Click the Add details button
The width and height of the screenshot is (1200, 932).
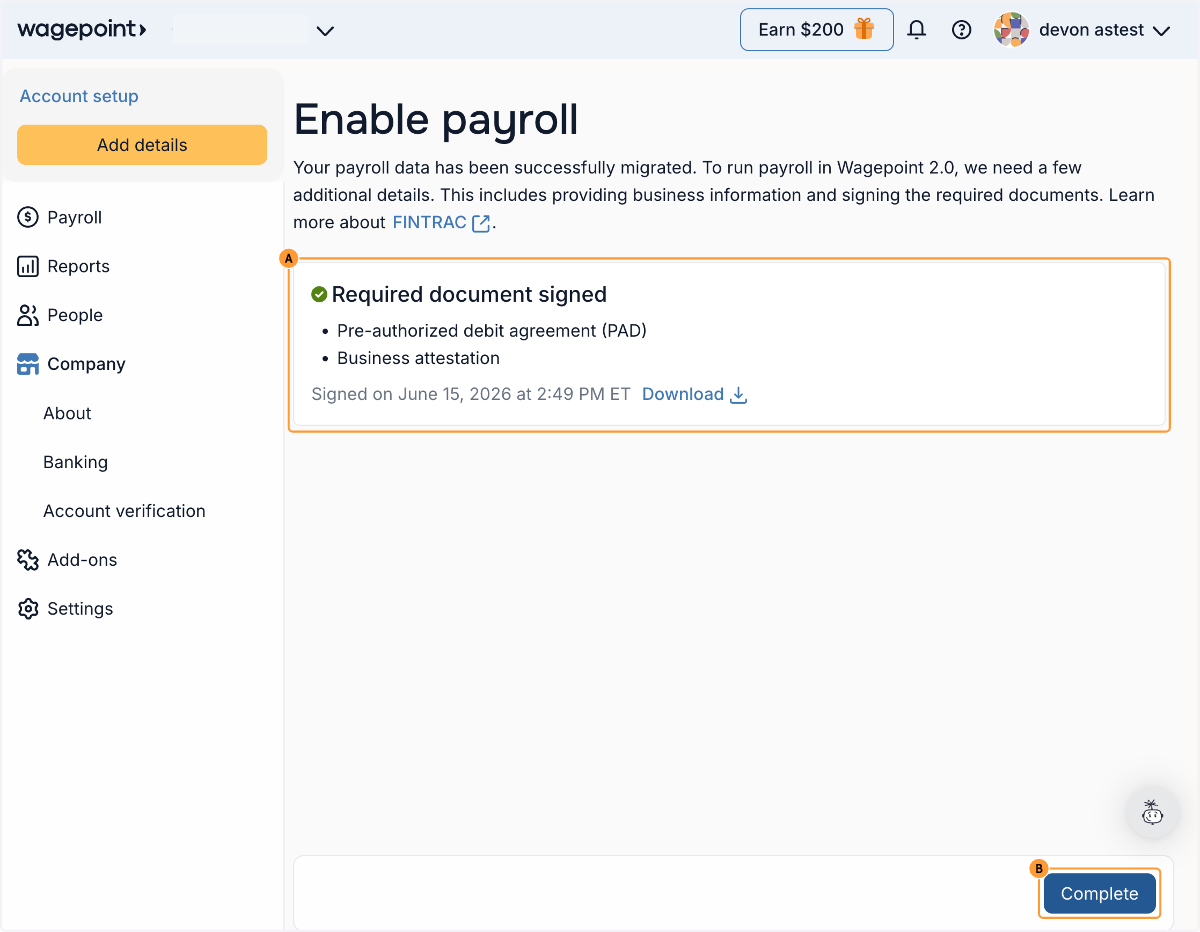coord(142,145)
